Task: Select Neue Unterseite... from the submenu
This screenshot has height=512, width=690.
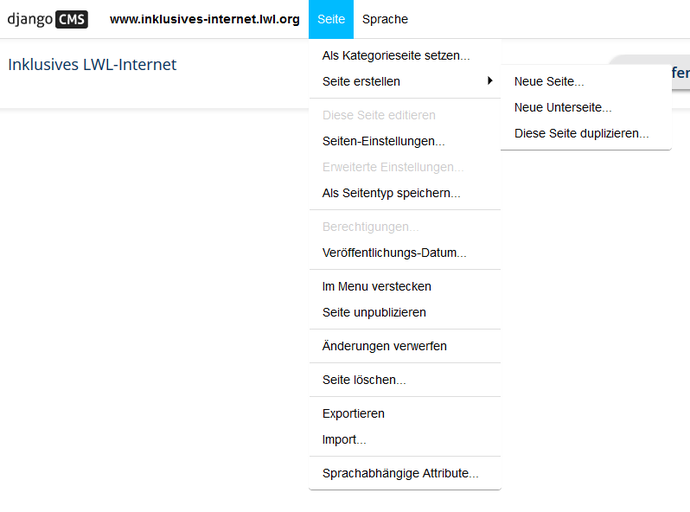Action: pyautogui.click(x=586, y=107)
